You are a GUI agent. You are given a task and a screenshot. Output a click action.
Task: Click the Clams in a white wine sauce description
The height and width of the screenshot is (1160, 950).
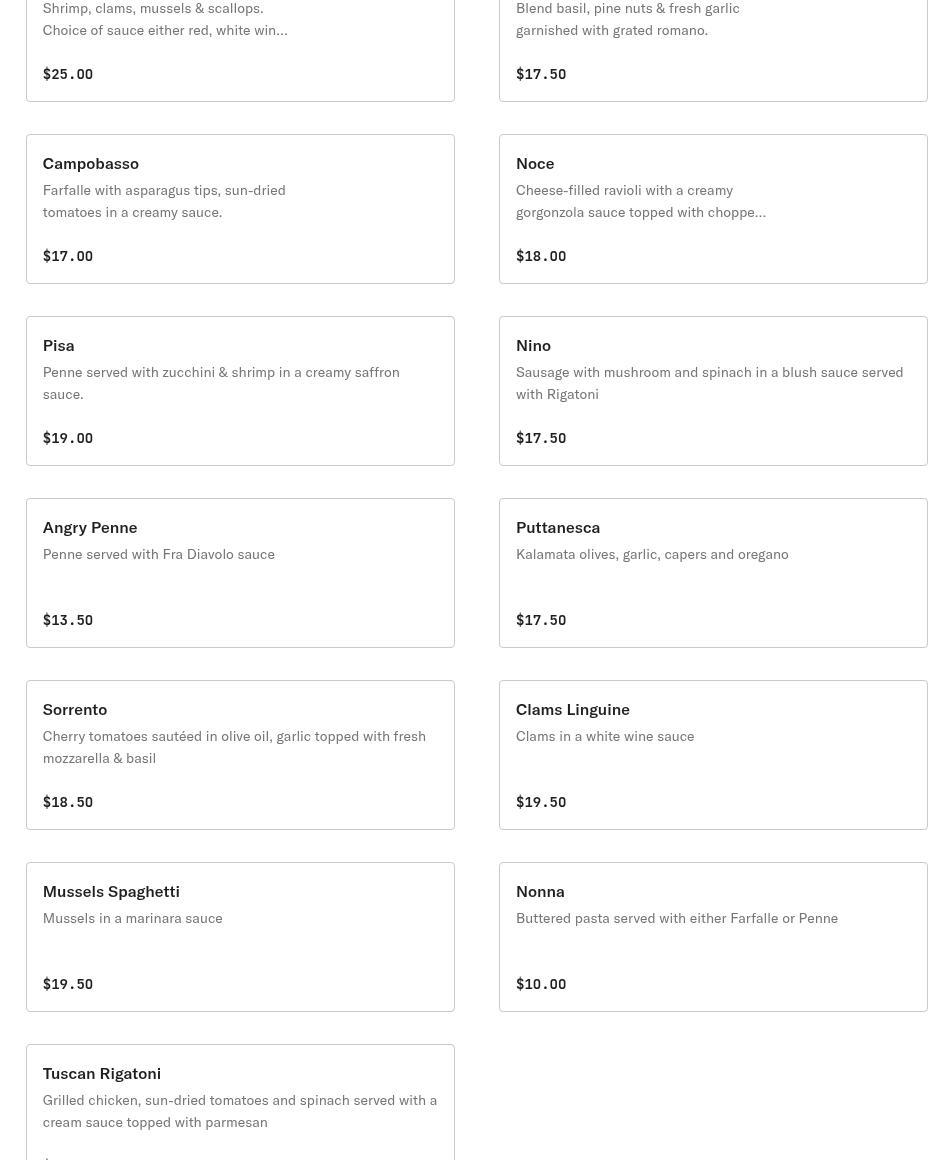tap(604, 736)
